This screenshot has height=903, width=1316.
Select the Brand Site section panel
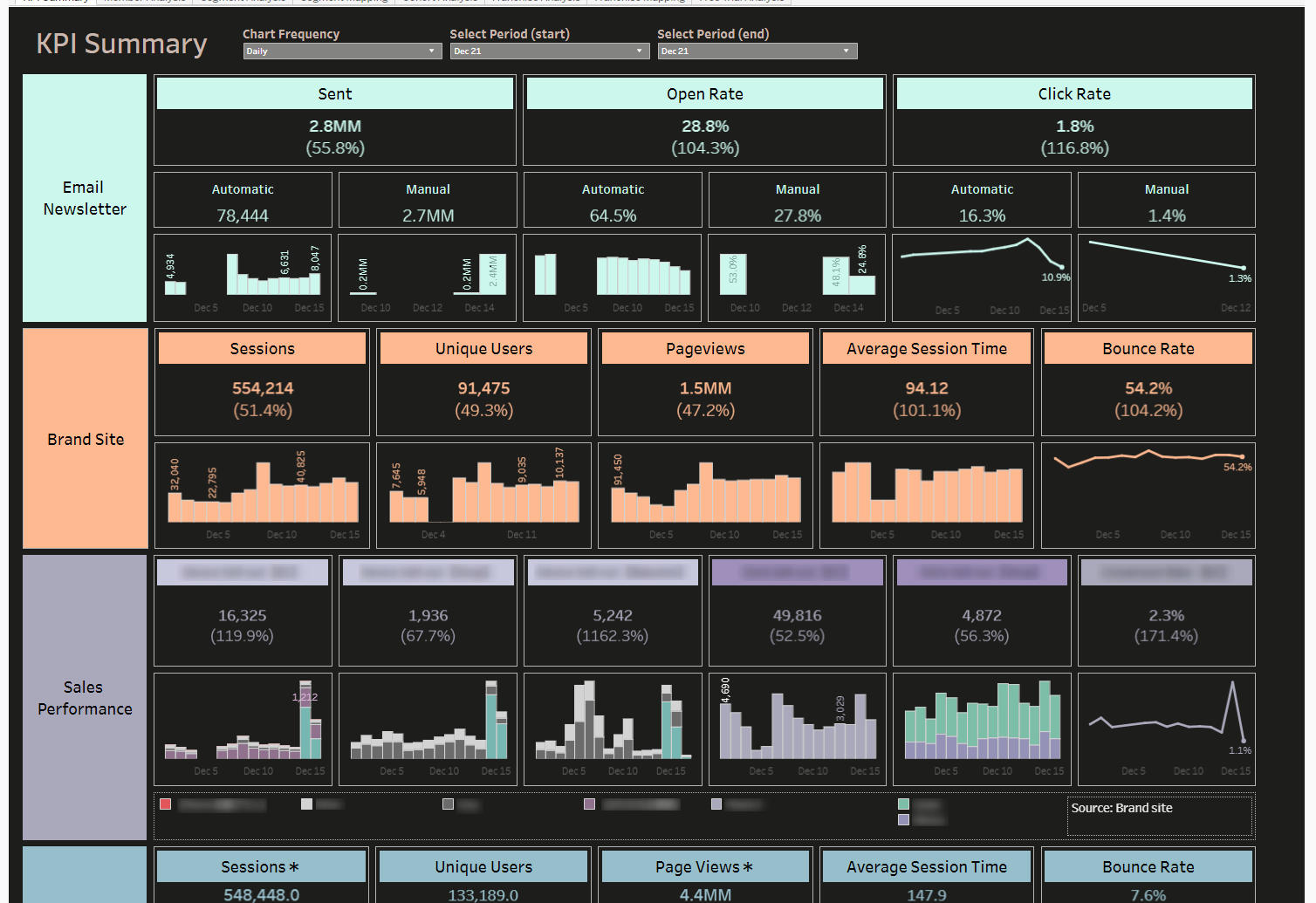click(x=86, y=439)
